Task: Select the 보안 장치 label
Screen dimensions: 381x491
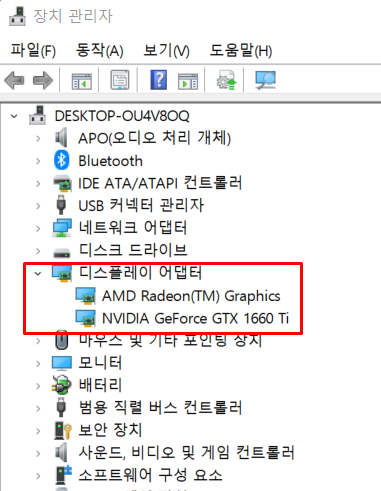Action: [x=110, y=430]
